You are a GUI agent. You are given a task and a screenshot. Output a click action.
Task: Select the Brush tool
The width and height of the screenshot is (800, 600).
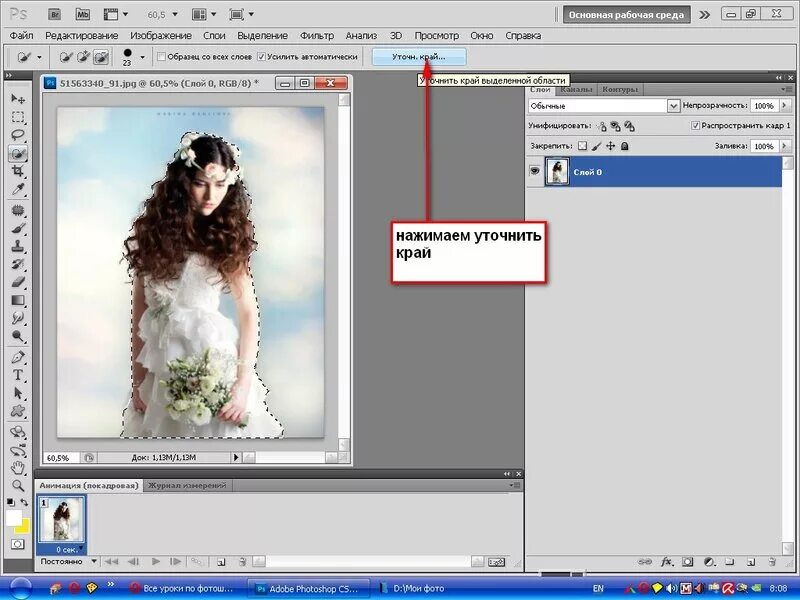[x=18, y=228]
